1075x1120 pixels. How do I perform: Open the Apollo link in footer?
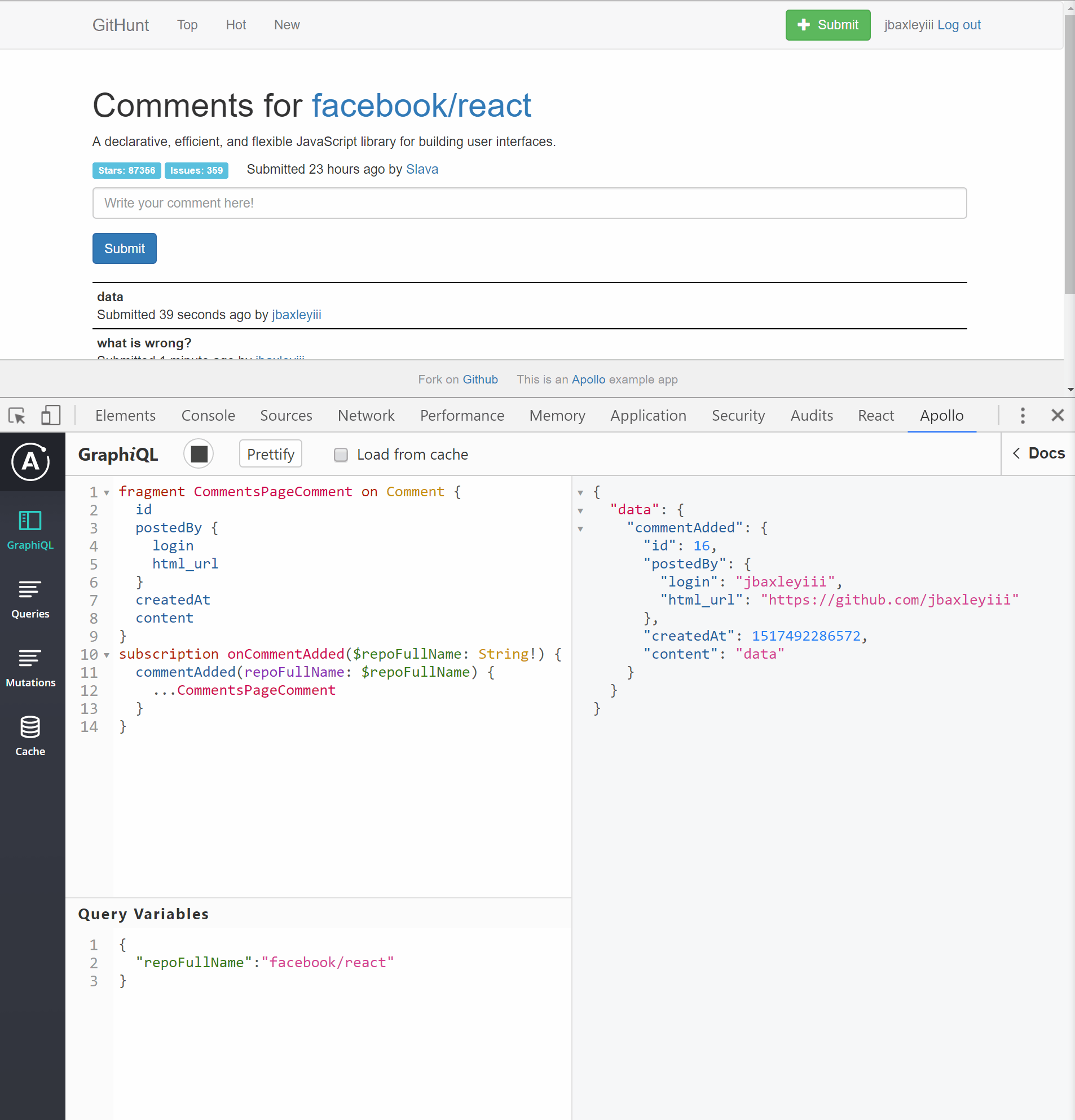tap(588, 380)
